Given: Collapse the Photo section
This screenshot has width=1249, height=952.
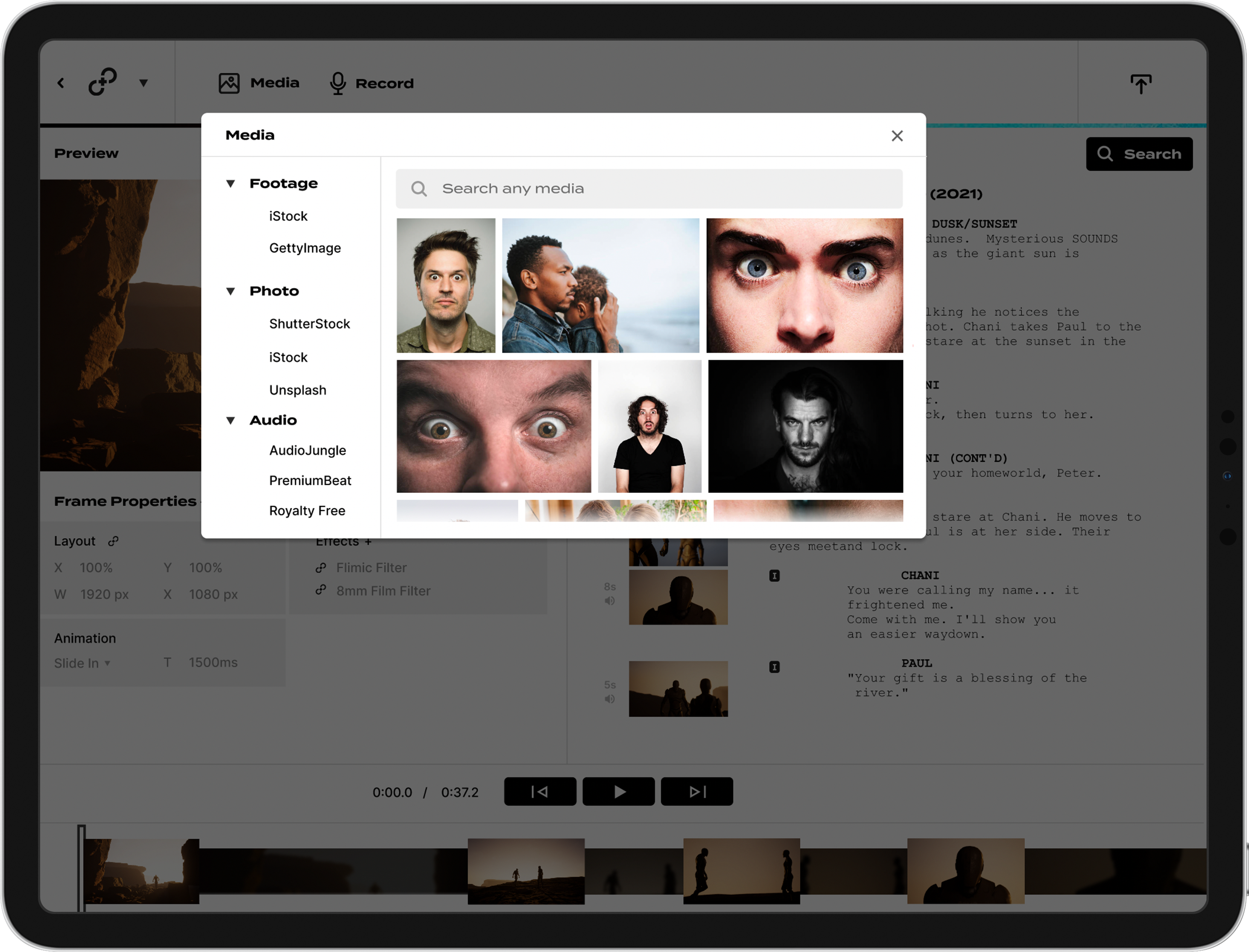Looking at the screenshot, I should (231, 291).
